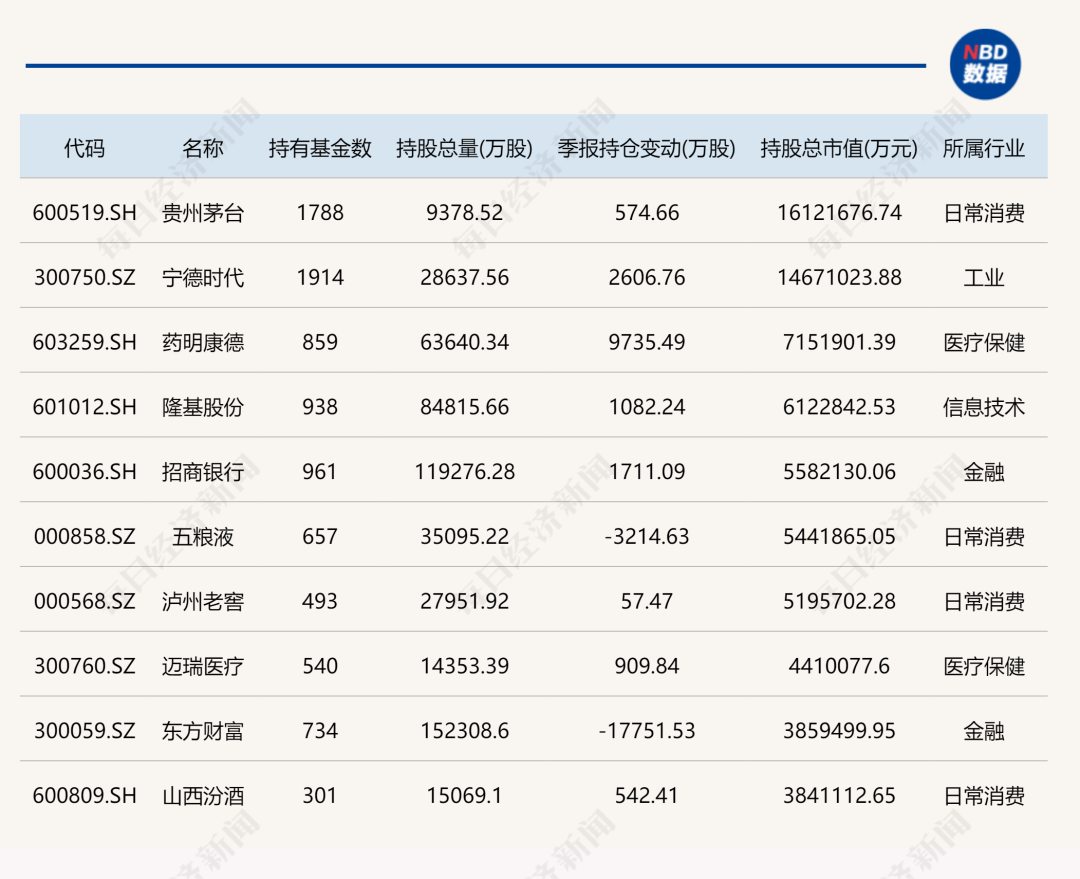The image size is (1080, 879).
Task: Click holdings value 119276.28
Action: (x=464, y=472)
